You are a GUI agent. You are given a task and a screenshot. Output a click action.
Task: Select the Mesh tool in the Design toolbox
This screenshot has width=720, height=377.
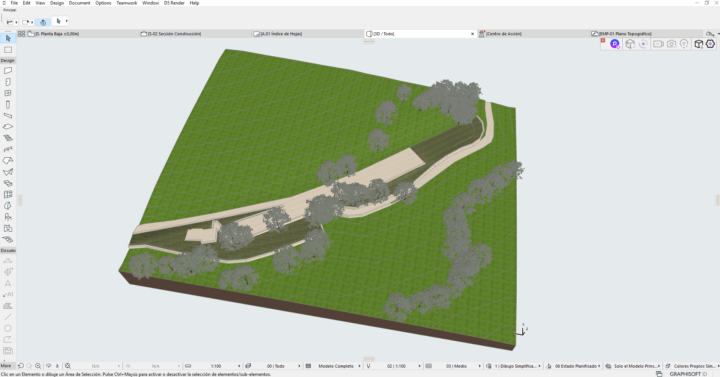[x=8, y=239]
